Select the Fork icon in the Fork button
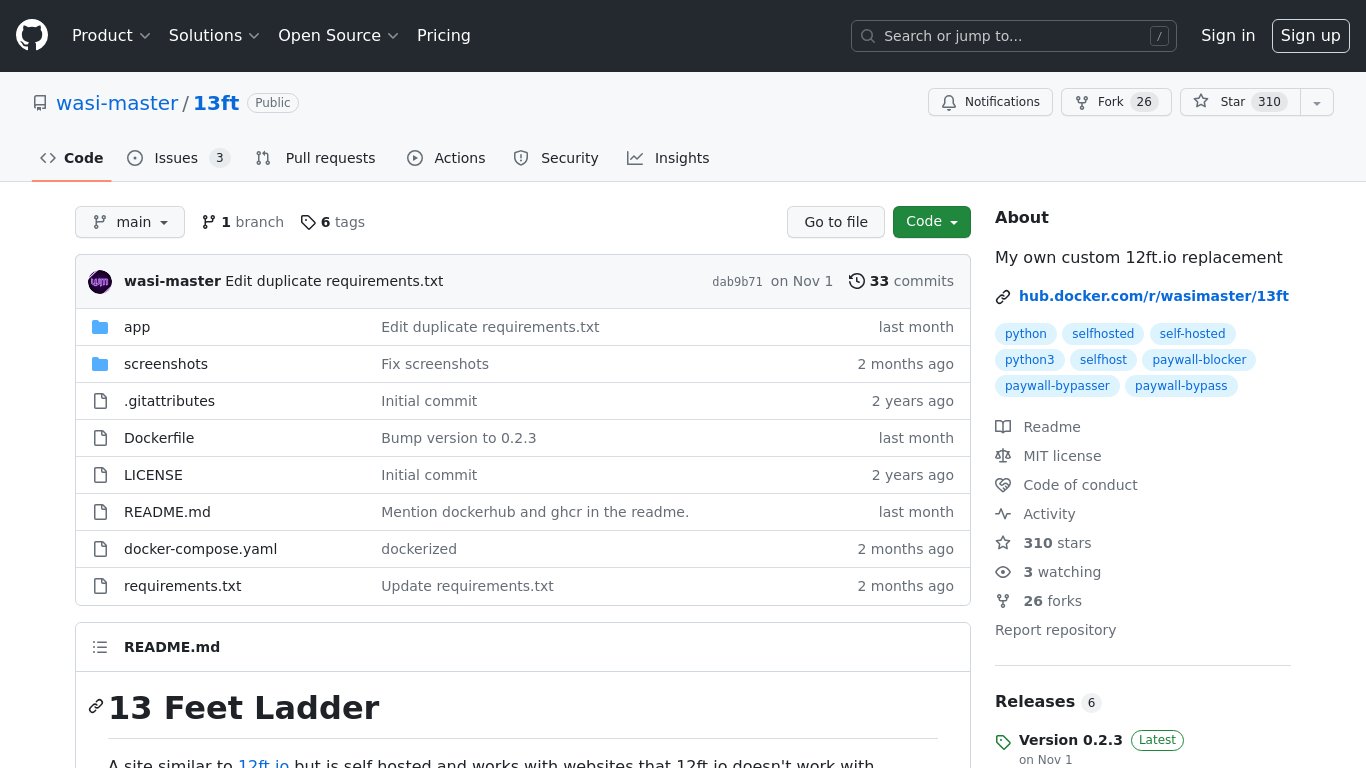This screenshot has width=1366, height=768. pos(1082,102)
